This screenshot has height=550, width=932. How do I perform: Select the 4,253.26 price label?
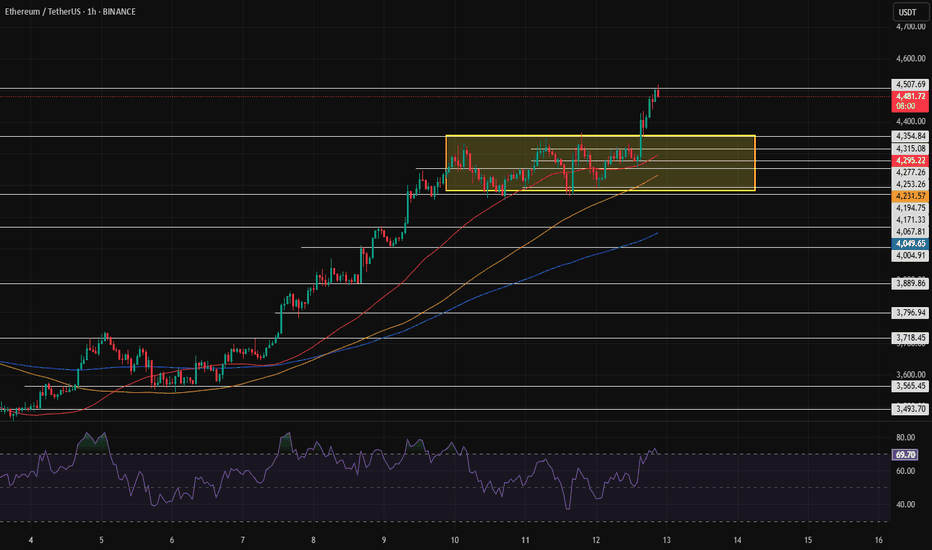910,184
